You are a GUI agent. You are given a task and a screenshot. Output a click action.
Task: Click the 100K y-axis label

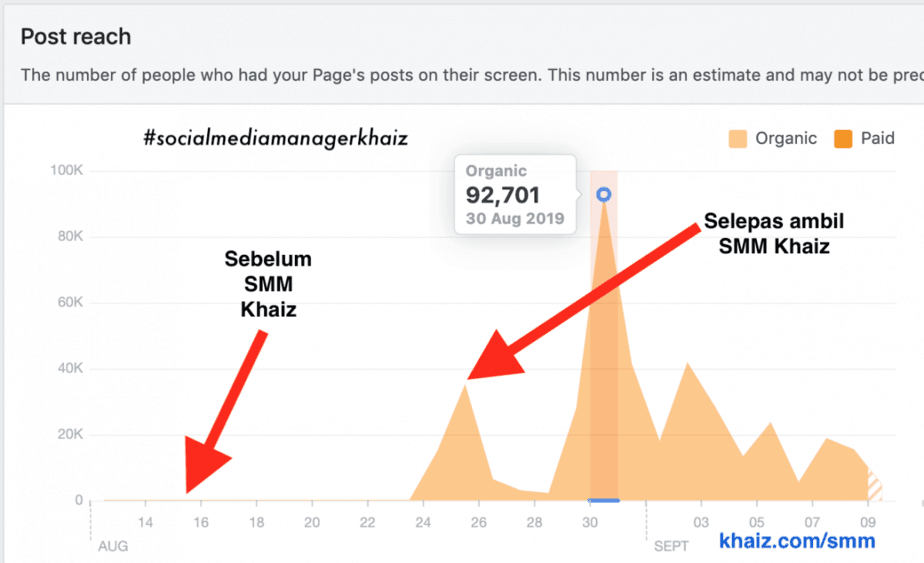67,171
